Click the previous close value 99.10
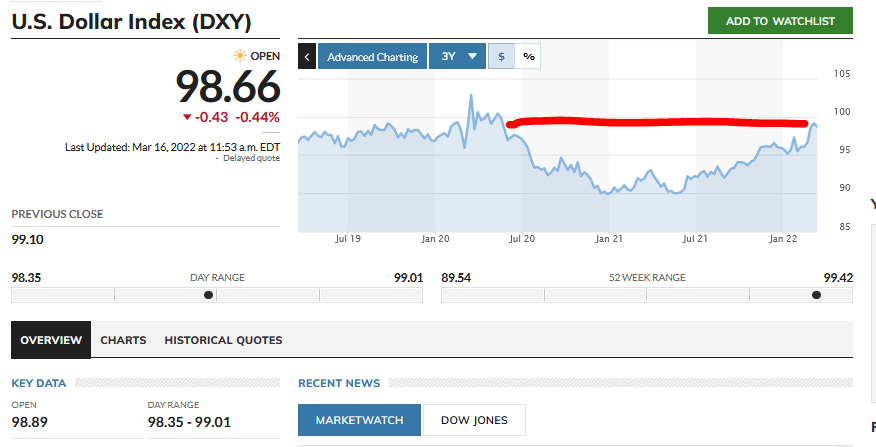This screenshot has width=876, height=447. (x=27, y=240)
